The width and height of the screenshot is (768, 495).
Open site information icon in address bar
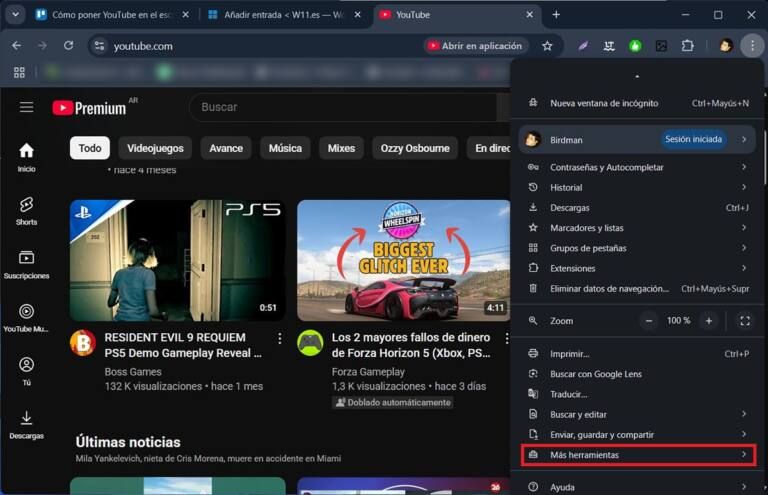(x=99, y=46)
